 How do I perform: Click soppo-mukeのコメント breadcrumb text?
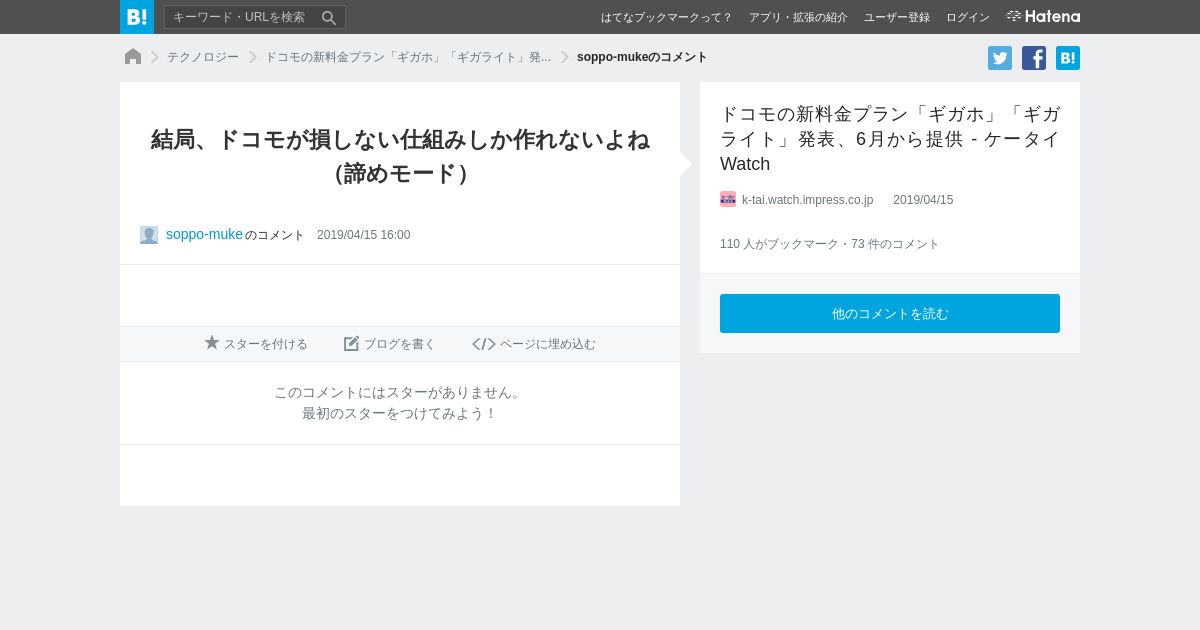pos(642,57)
